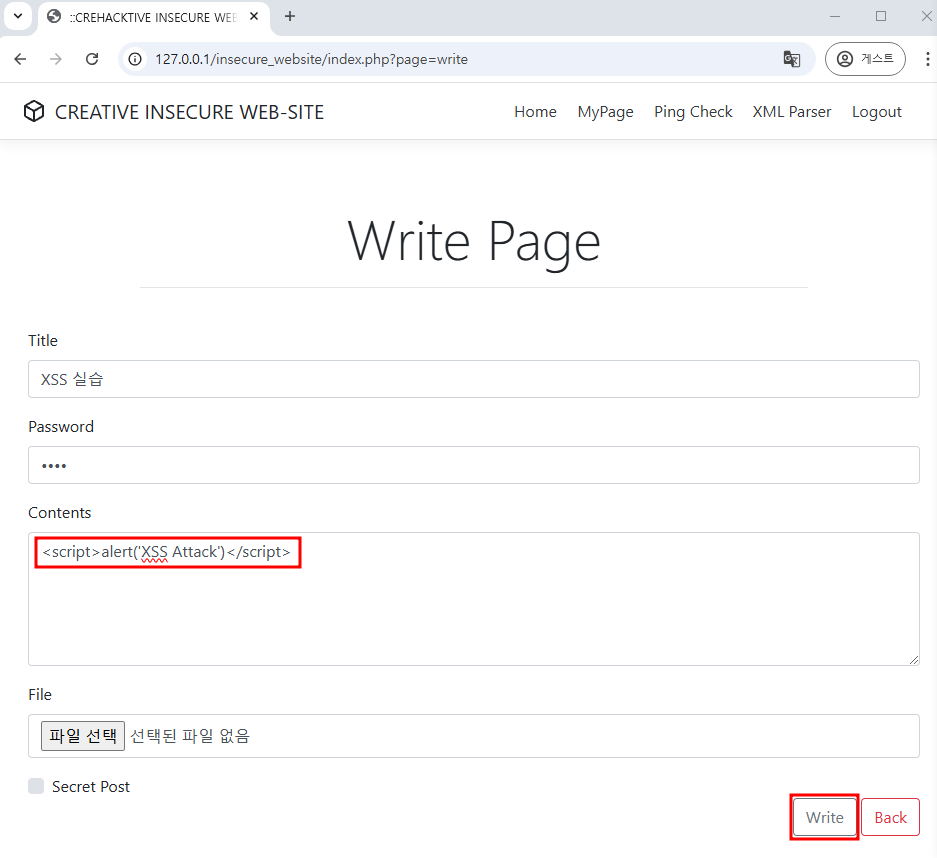Click Logout in navigation
937x858 pixels.
(x=876, y=112)
